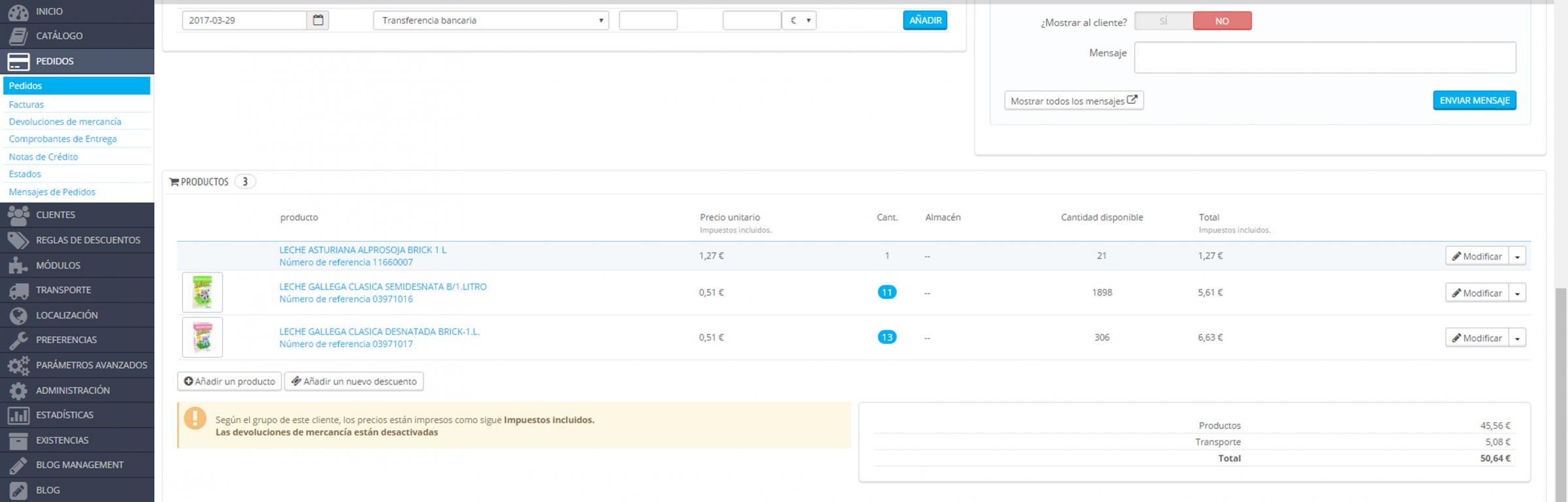The height and width of the screenshot is (502, 1568).
Task: Open Leche Gallega Clasica Desnatada link
Action: (x=380, y=332)
